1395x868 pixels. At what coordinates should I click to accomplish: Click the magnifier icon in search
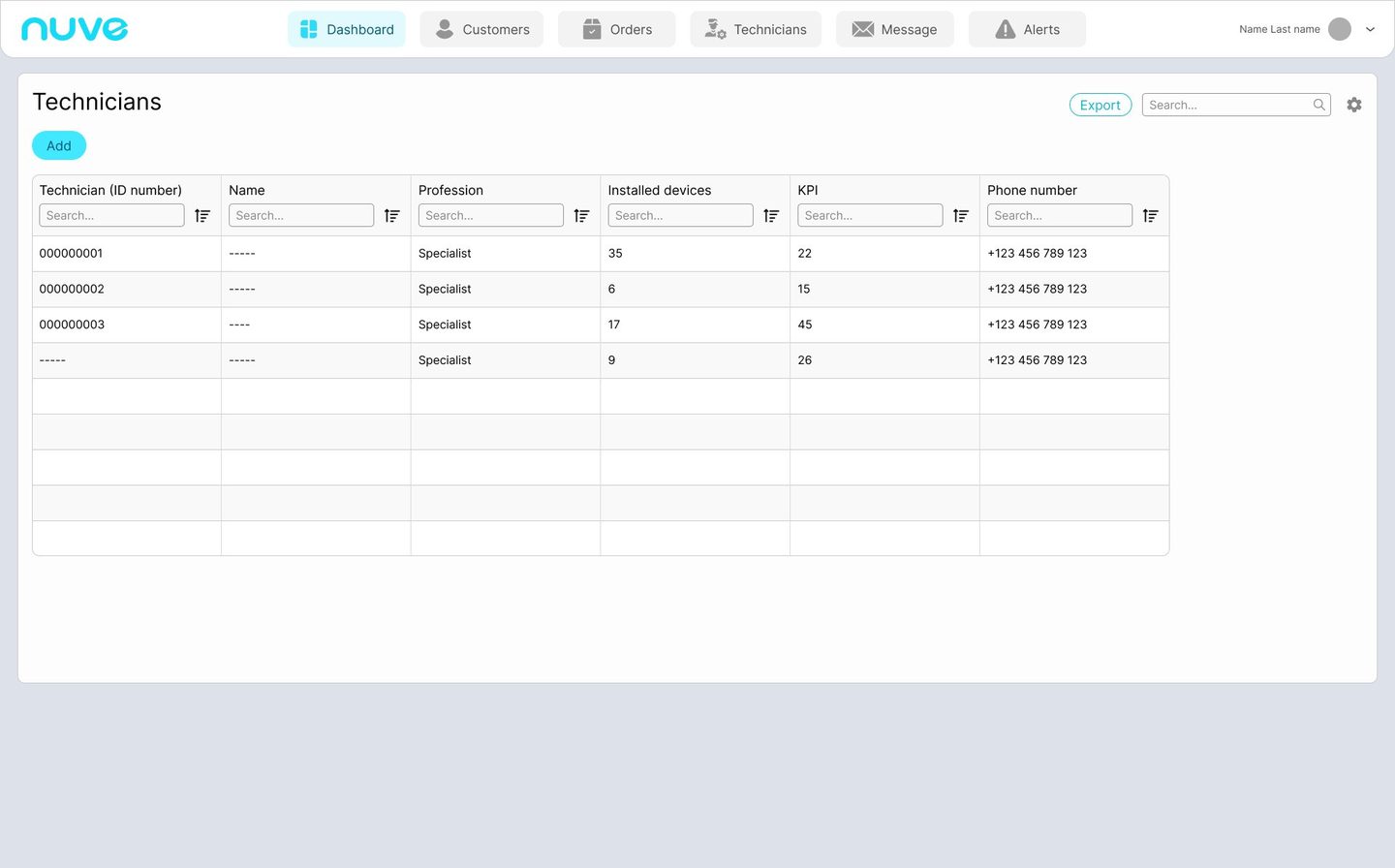coord(1318,105)
